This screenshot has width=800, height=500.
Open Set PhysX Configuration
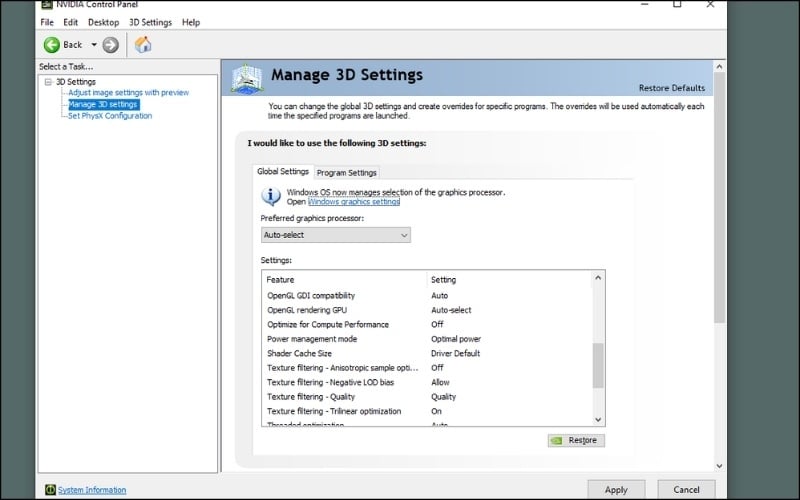point(110,116)
